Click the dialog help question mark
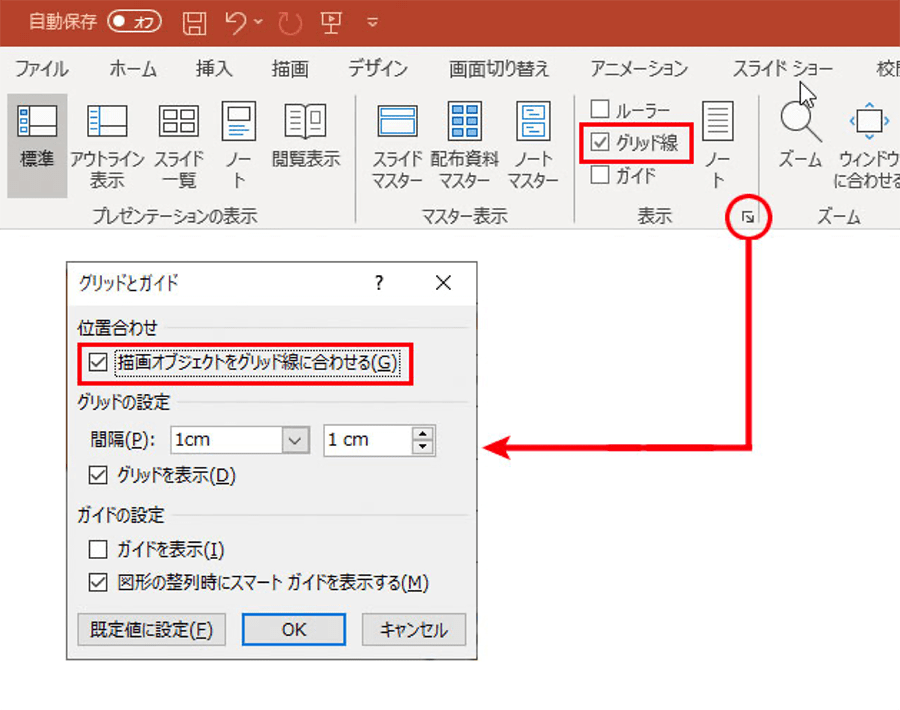This screenshot has height=710, width=900. coord(379,282)
